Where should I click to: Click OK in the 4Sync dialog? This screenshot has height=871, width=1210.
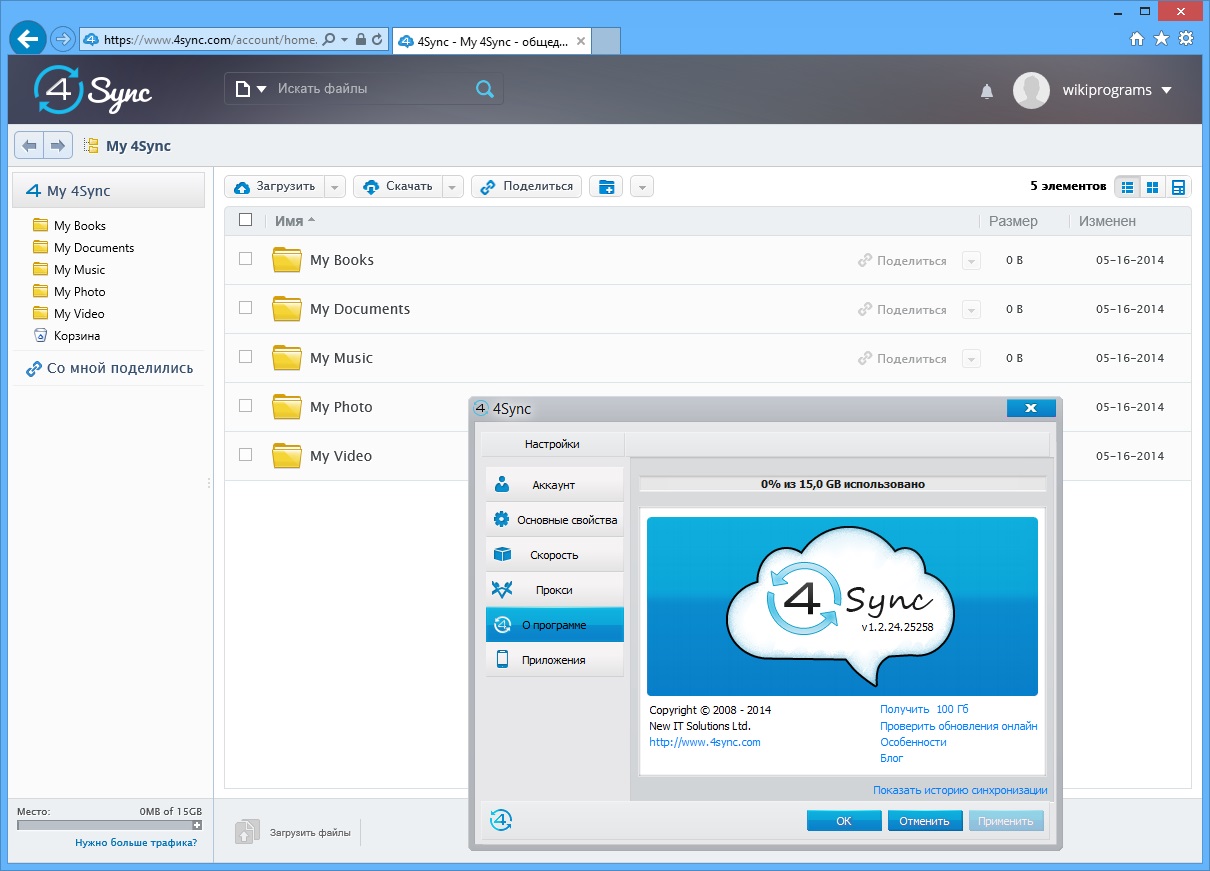tap(844, 821)
